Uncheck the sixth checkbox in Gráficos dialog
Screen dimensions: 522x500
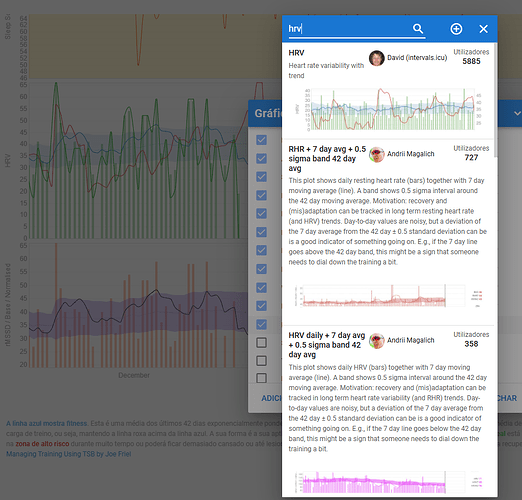[x=261, y=232]
